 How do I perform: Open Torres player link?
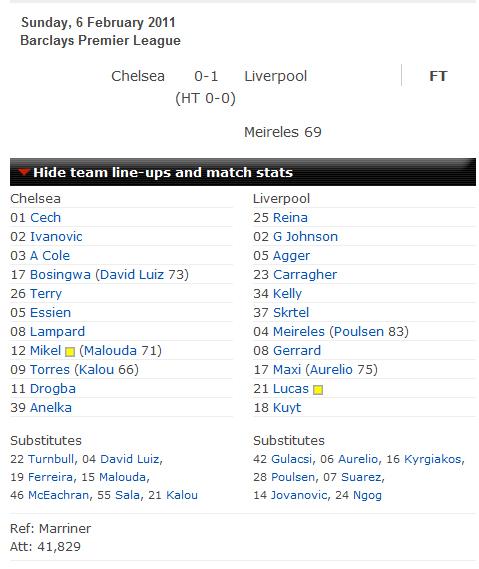[x=50, y=370]
